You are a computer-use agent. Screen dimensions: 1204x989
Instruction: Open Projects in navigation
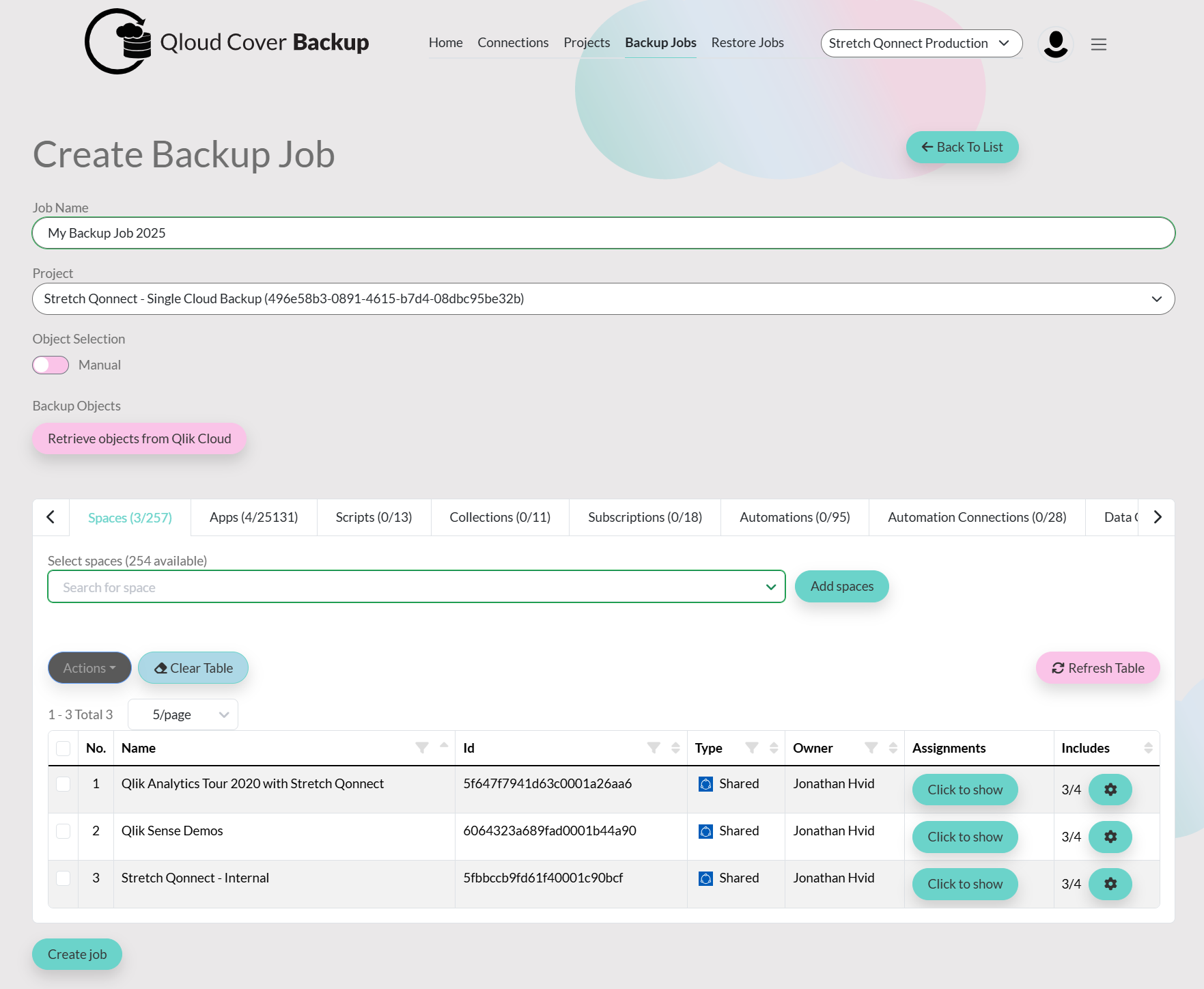click(587, 42)
